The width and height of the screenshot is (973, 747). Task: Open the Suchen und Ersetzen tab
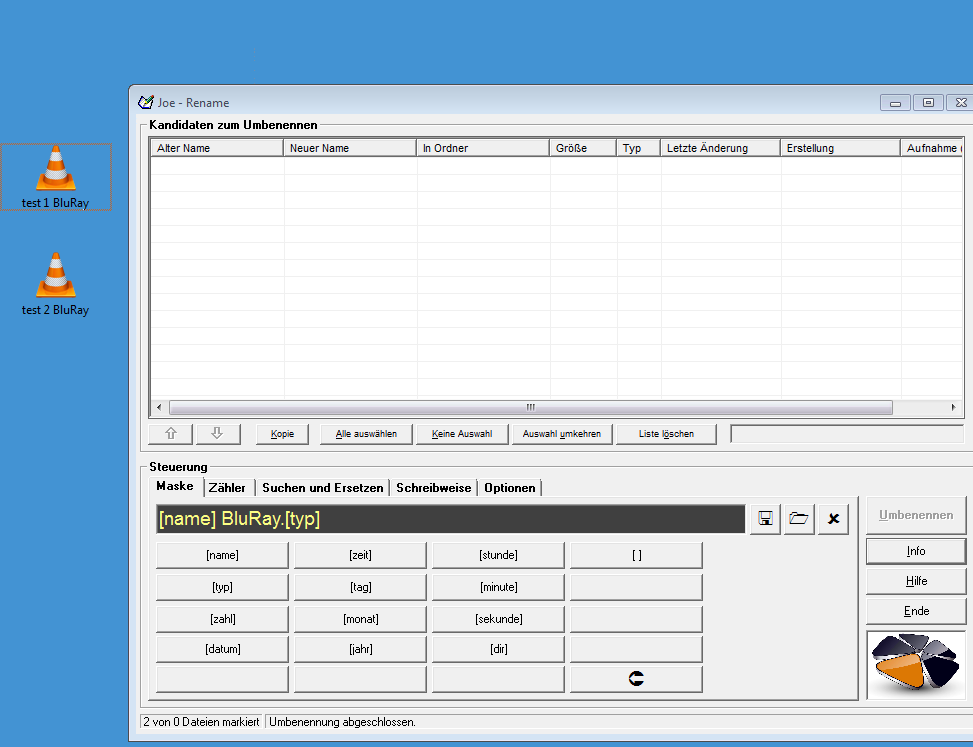(323, 488)
